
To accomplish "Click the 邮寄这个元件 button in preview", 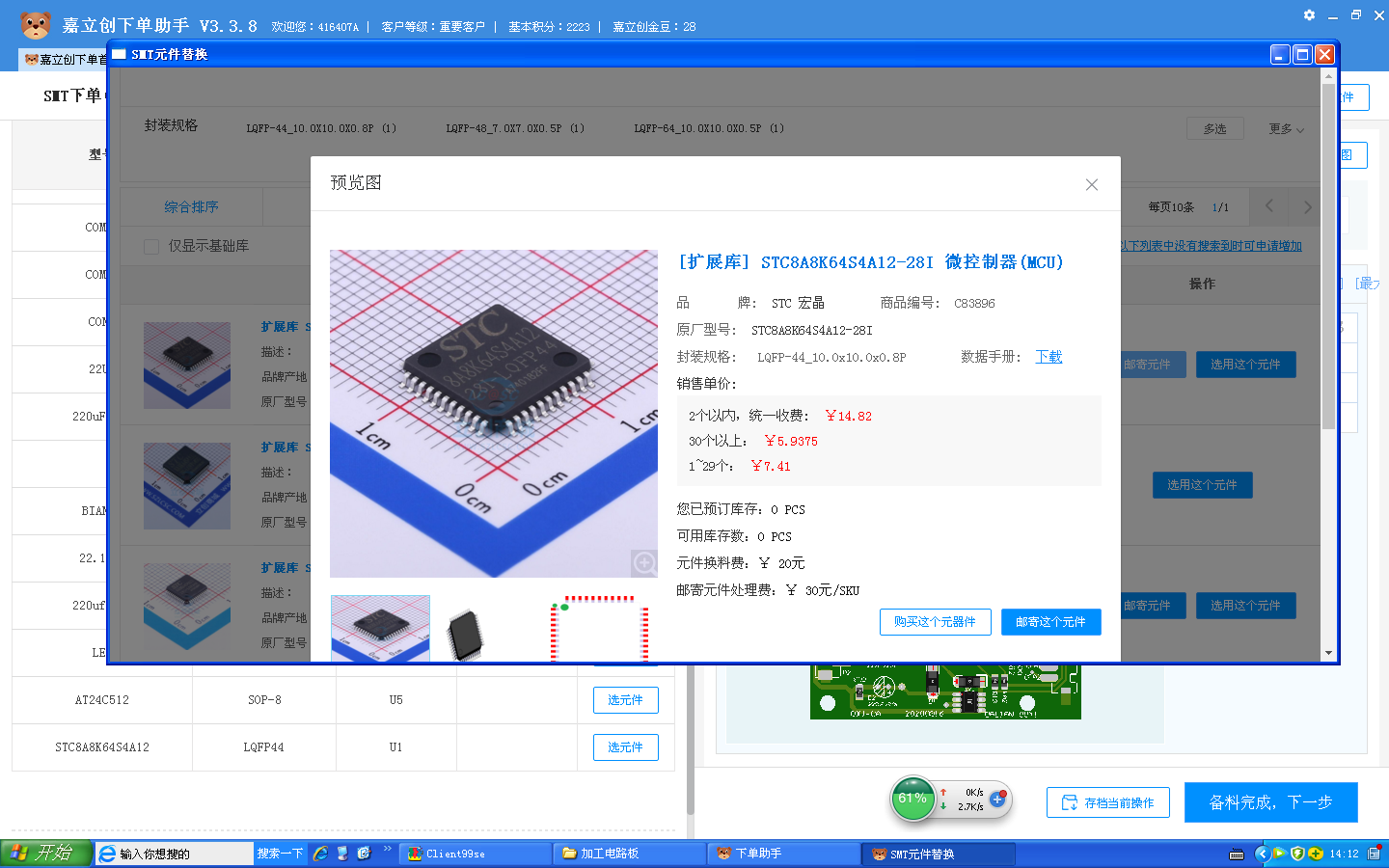I will (x=1050, y=622).
